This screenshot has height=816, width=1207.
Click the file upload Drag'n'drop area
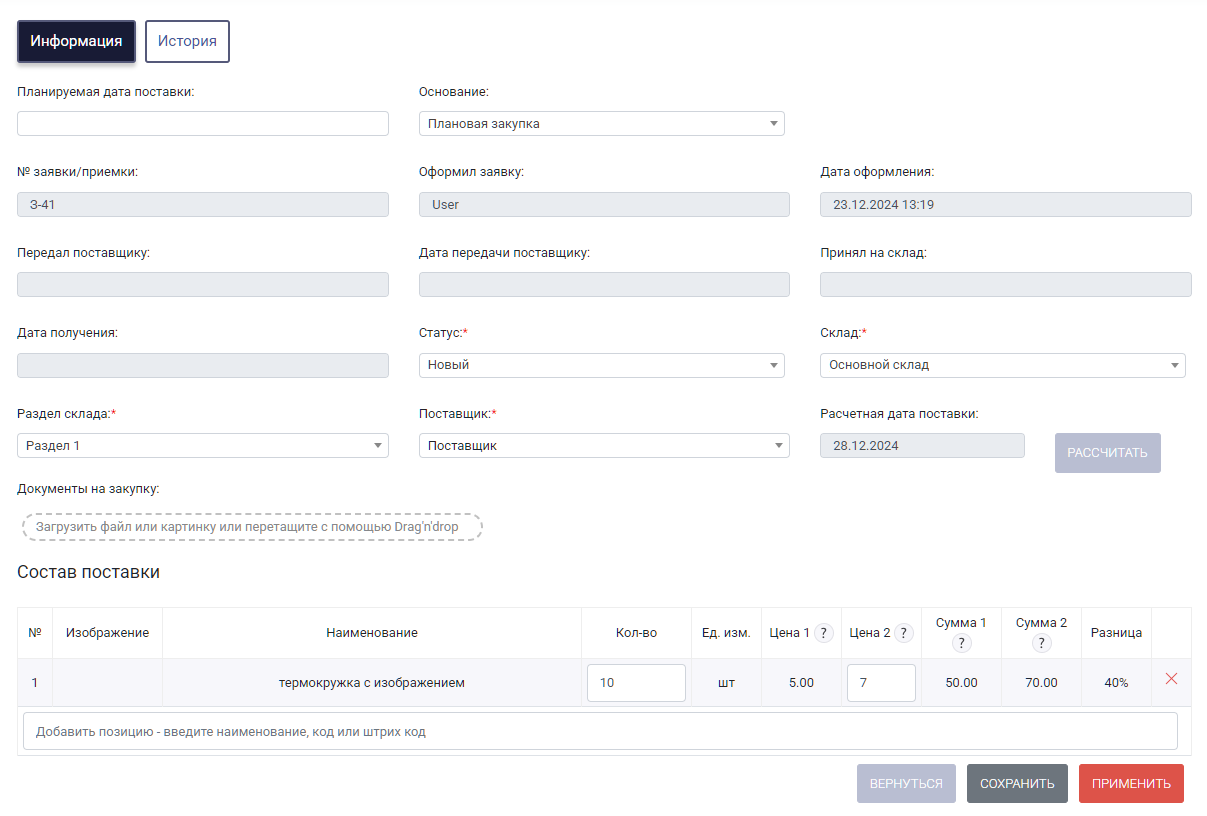[x=252, y=526]
